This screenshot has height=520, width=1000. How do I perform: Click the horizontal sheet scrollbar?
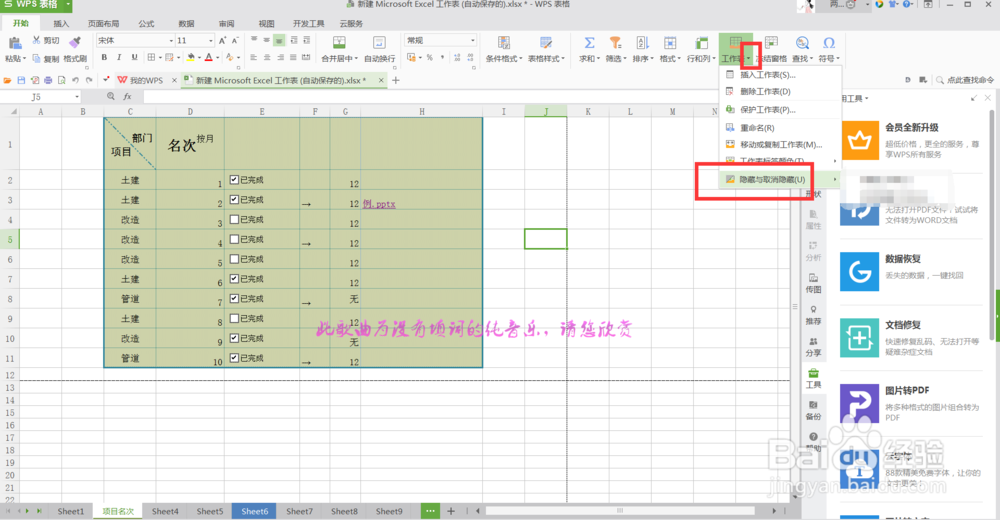(620, 510)
